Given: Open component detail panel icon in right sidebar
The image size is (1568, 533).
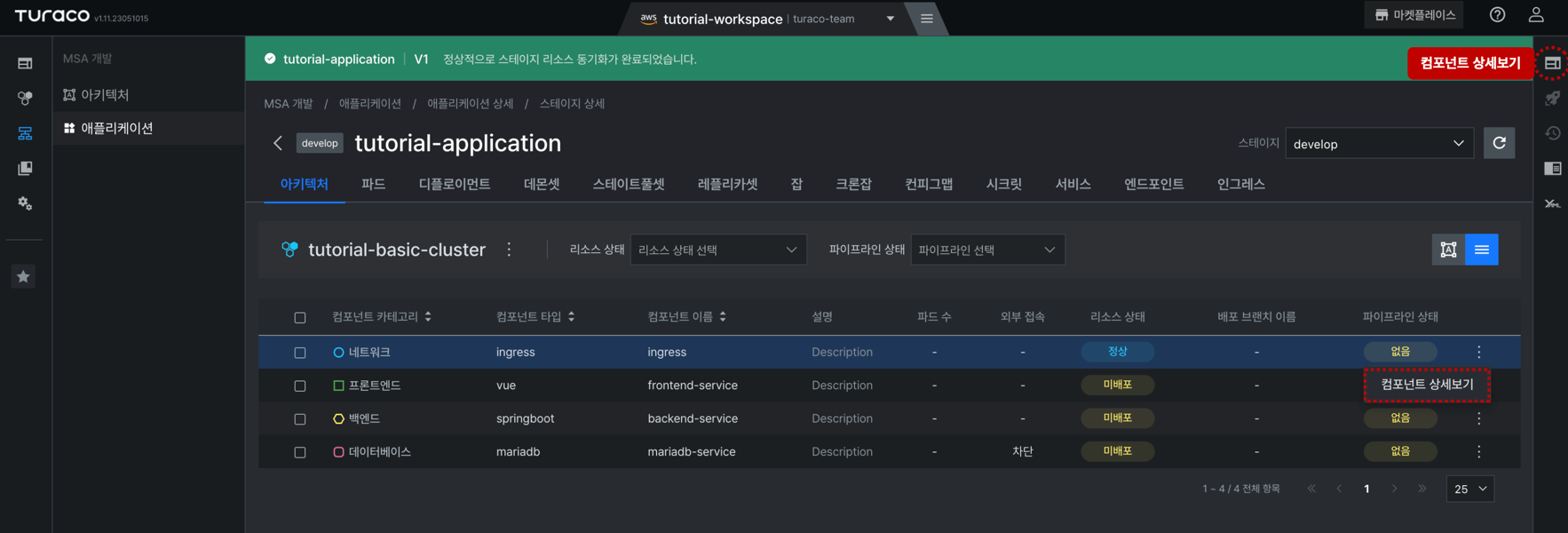Looking at the screenshot, I should [1552, 63].
